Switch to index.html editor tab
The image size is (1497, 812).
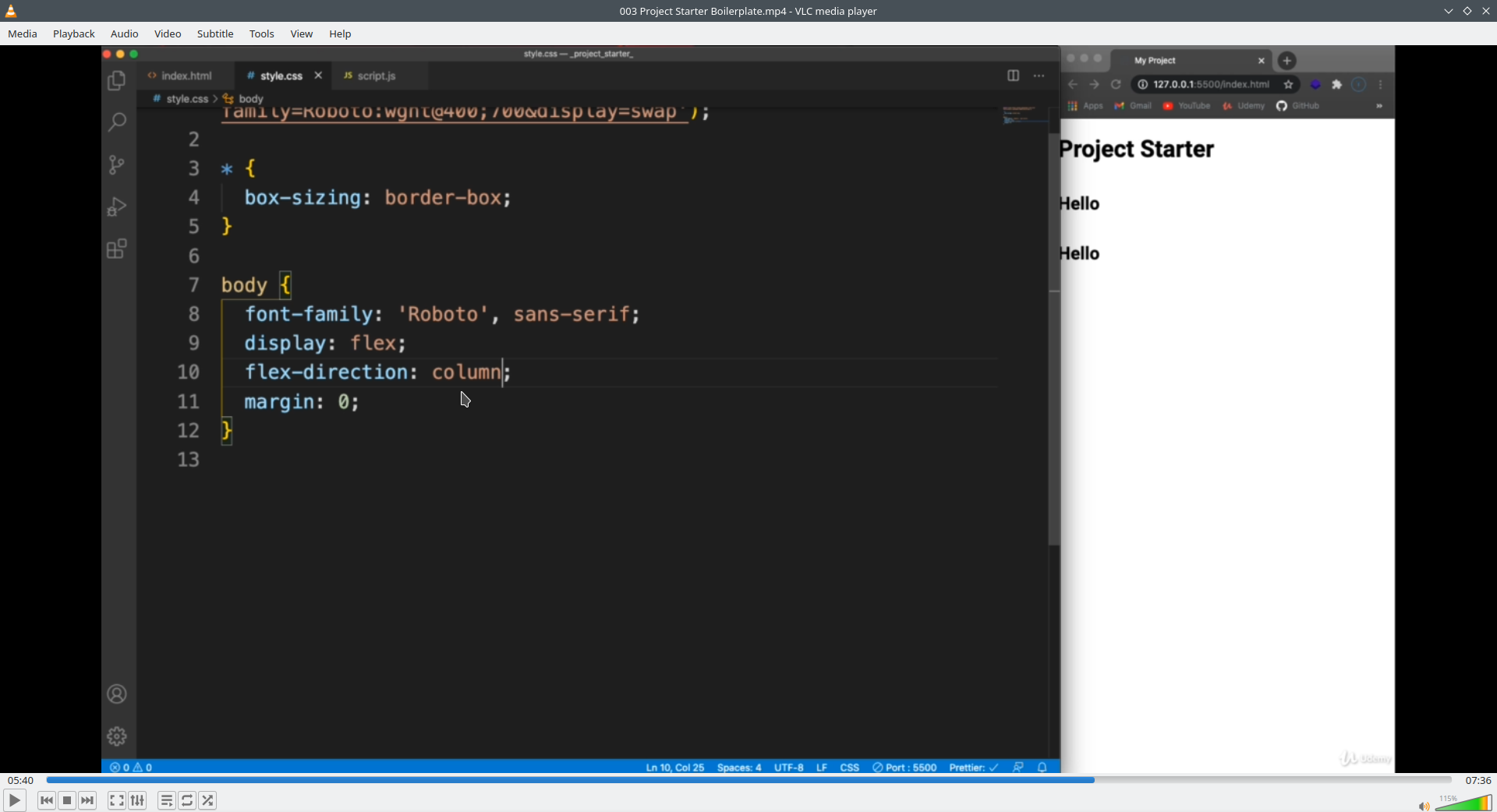pyautogui.click(x=186, y=76)
